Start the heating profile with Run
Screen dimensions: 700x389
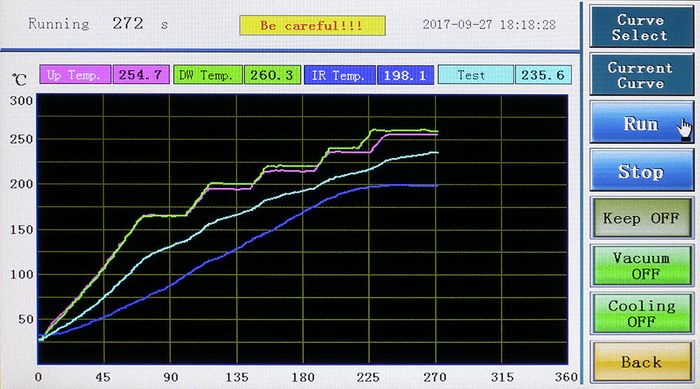[x=642, y=123]
